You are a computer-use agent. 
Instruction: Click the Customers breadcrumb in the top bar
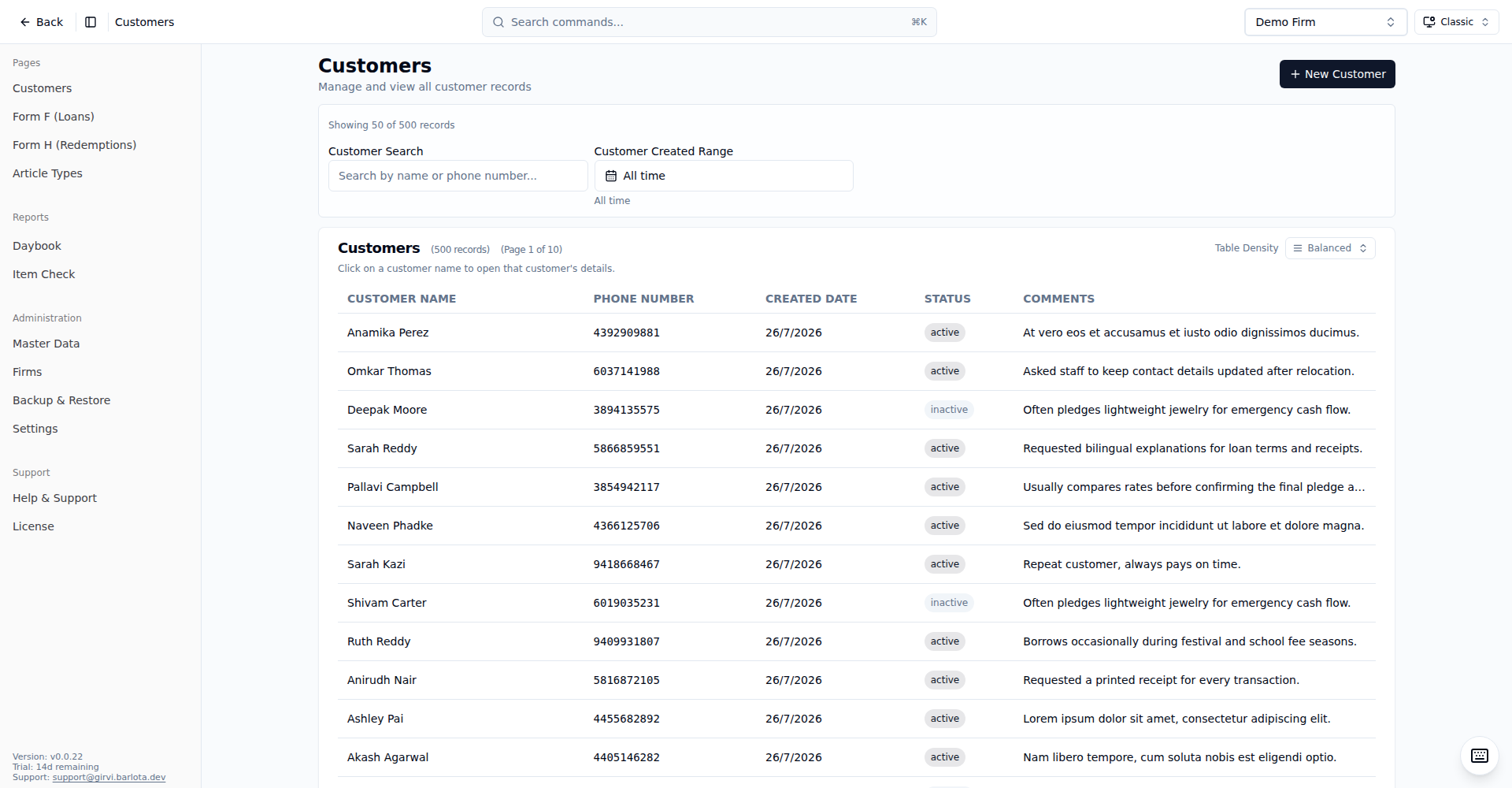tap(144, 22)
